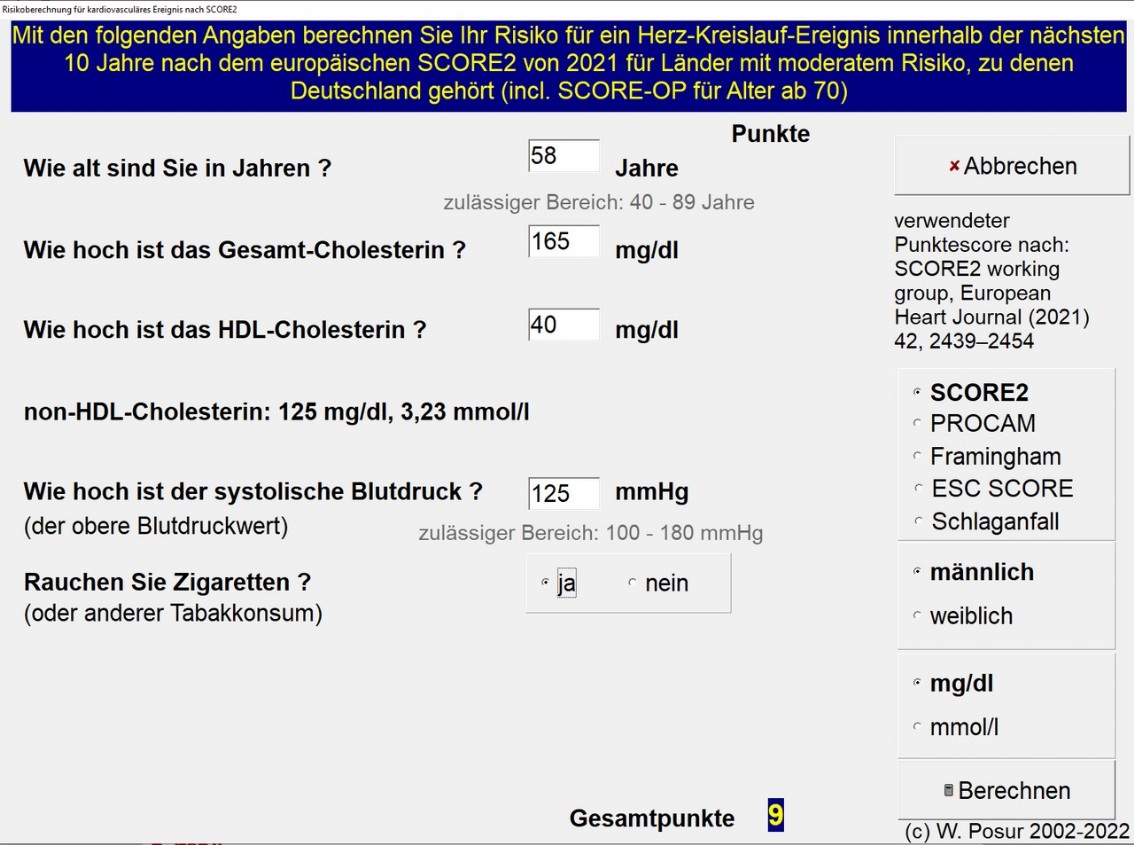The height and width of the screenshot is (845, 1134).
Task: Select the Schlaganfall risk calculation
Action: click(x=918, y=522)
